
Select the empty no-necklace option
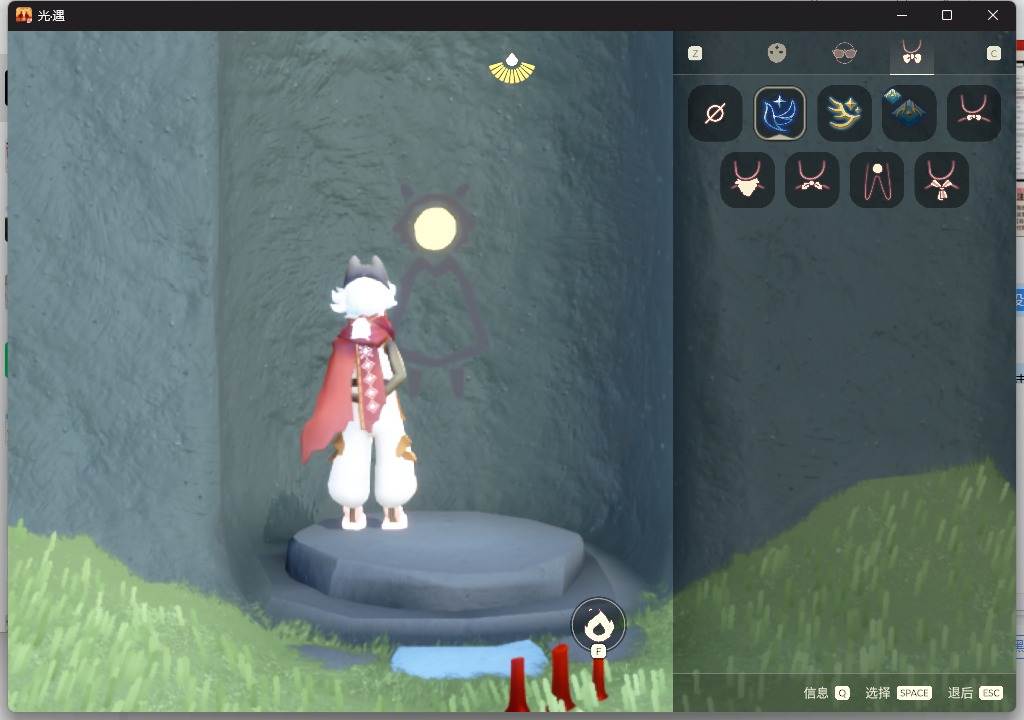[715, 113]
